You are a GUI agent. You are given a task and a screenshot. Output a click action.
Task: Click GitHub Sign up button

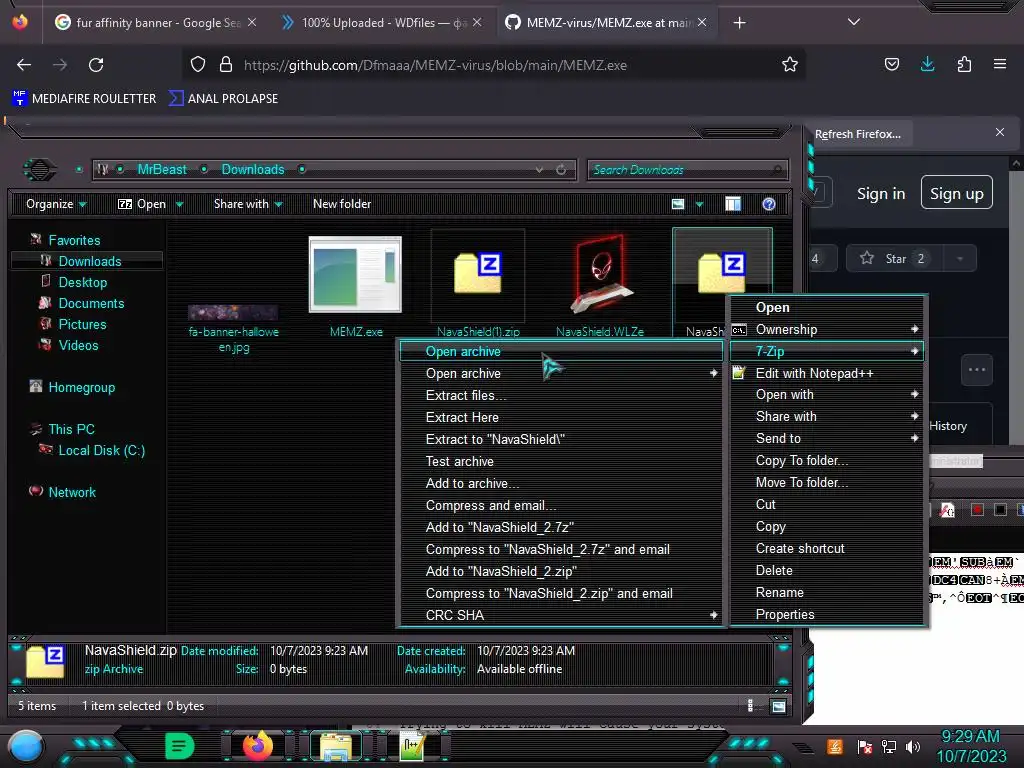[x=956, y=193]
